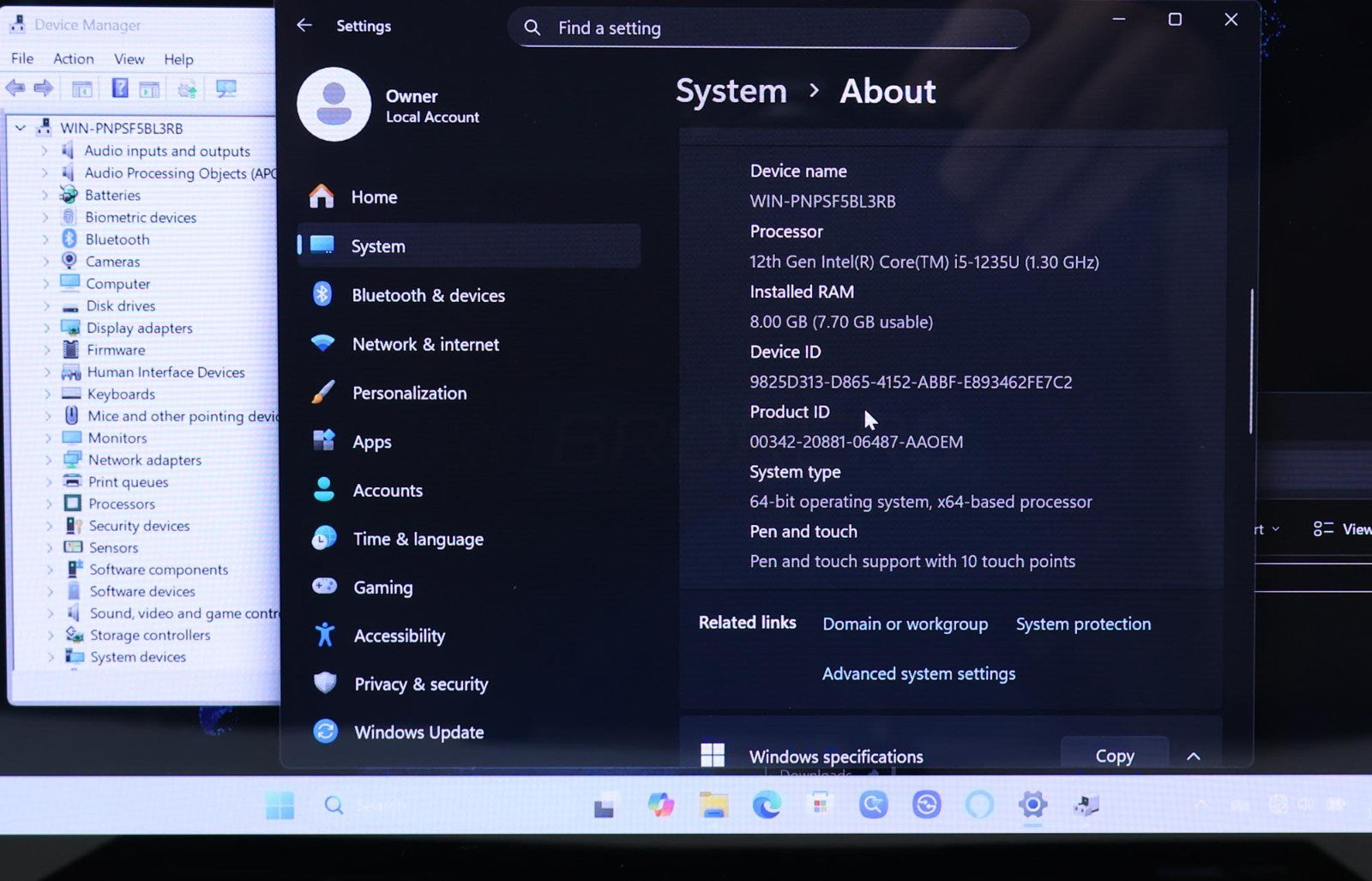The image size is (1372, 881).
Task: Expand the Network adapters tree node
Action: [47, 460]
